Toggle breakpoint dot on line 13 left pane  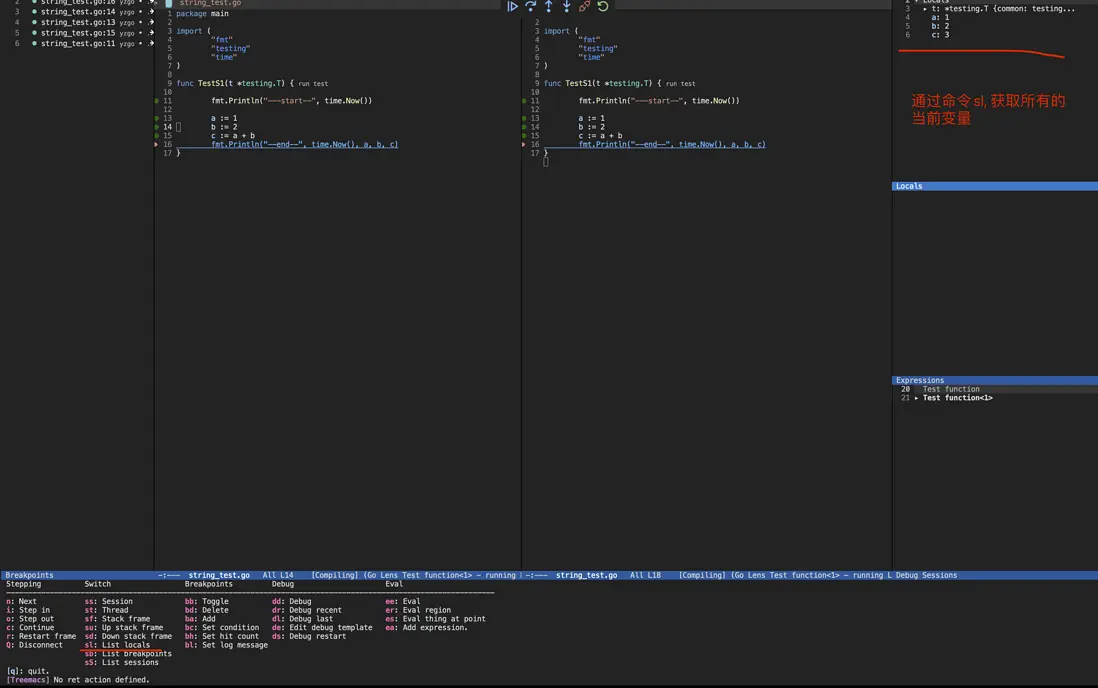(x=157, y=119)
